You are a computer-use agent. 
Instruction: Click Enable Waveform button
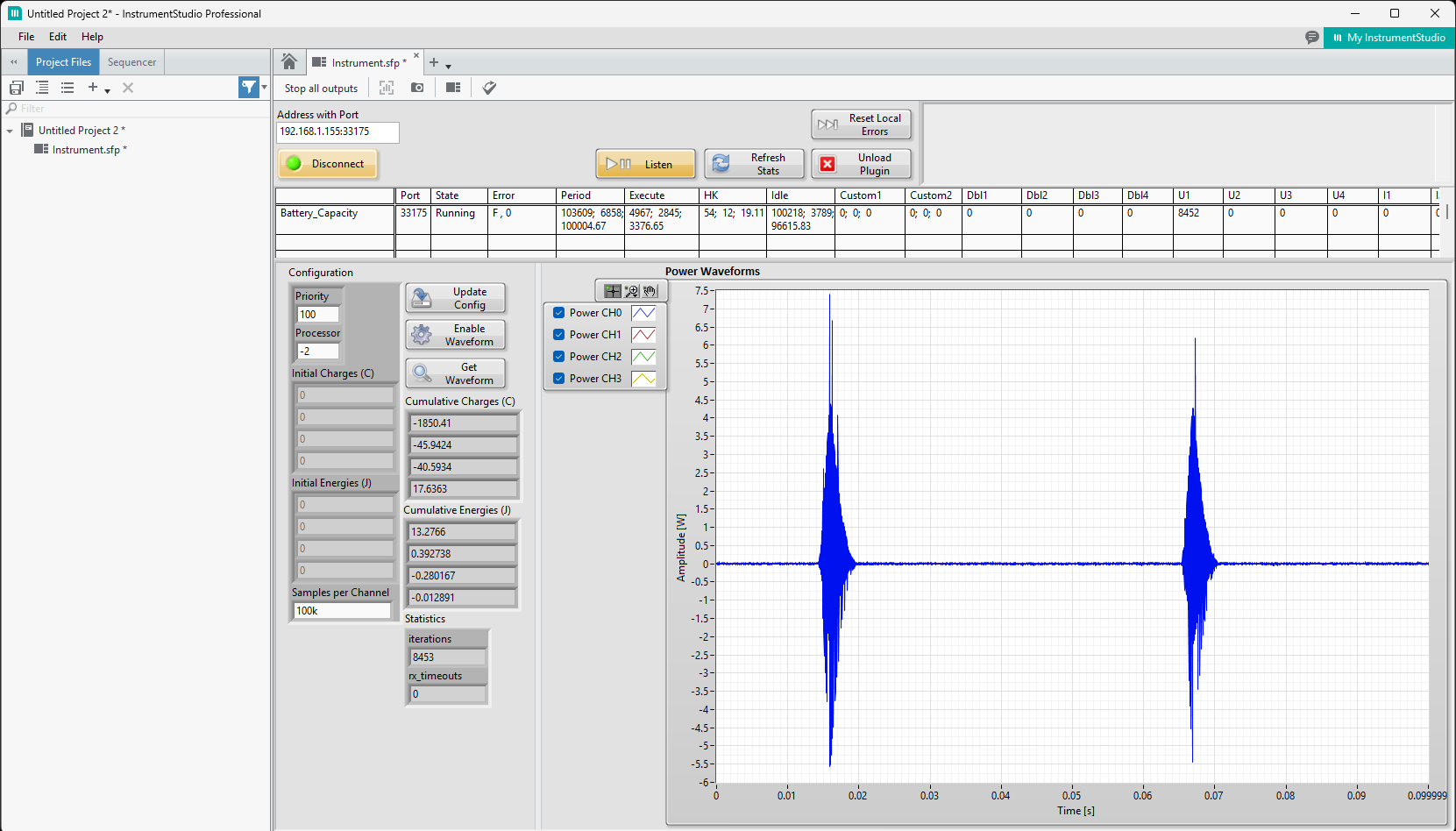pyautogui.click(x=456, y=335)
